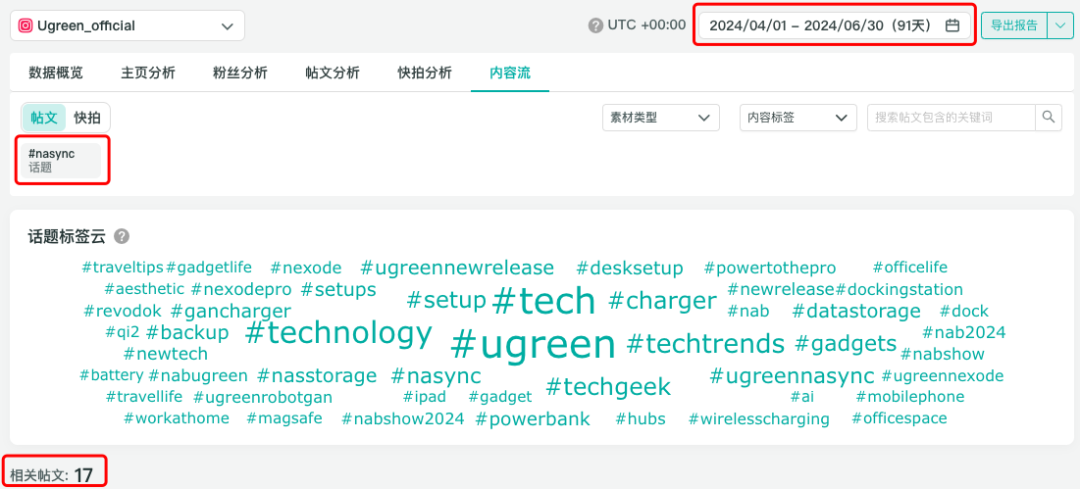1080x489 pixels.
Task: Switch to the 数据概览 tab
Action: point(56,73)
